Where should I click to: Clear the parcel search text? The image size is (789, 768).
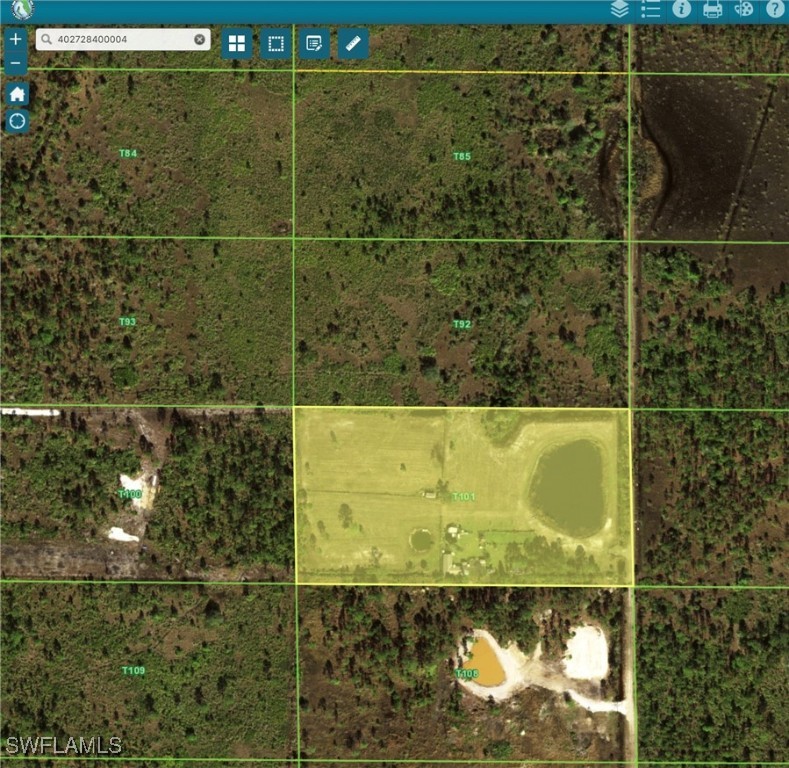(199, 39)
